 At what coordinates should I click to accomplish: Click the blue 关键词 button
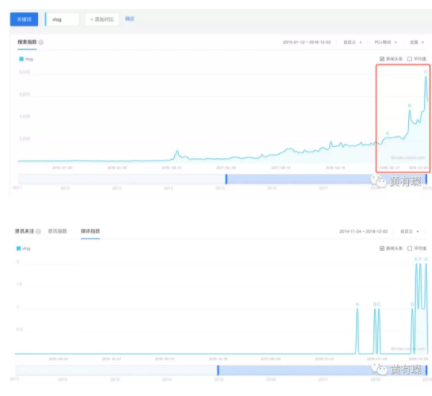[24, 19]
